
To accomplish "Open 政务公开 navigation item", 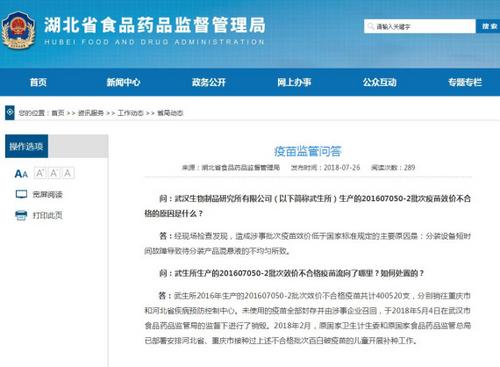I will coord(209,82).
